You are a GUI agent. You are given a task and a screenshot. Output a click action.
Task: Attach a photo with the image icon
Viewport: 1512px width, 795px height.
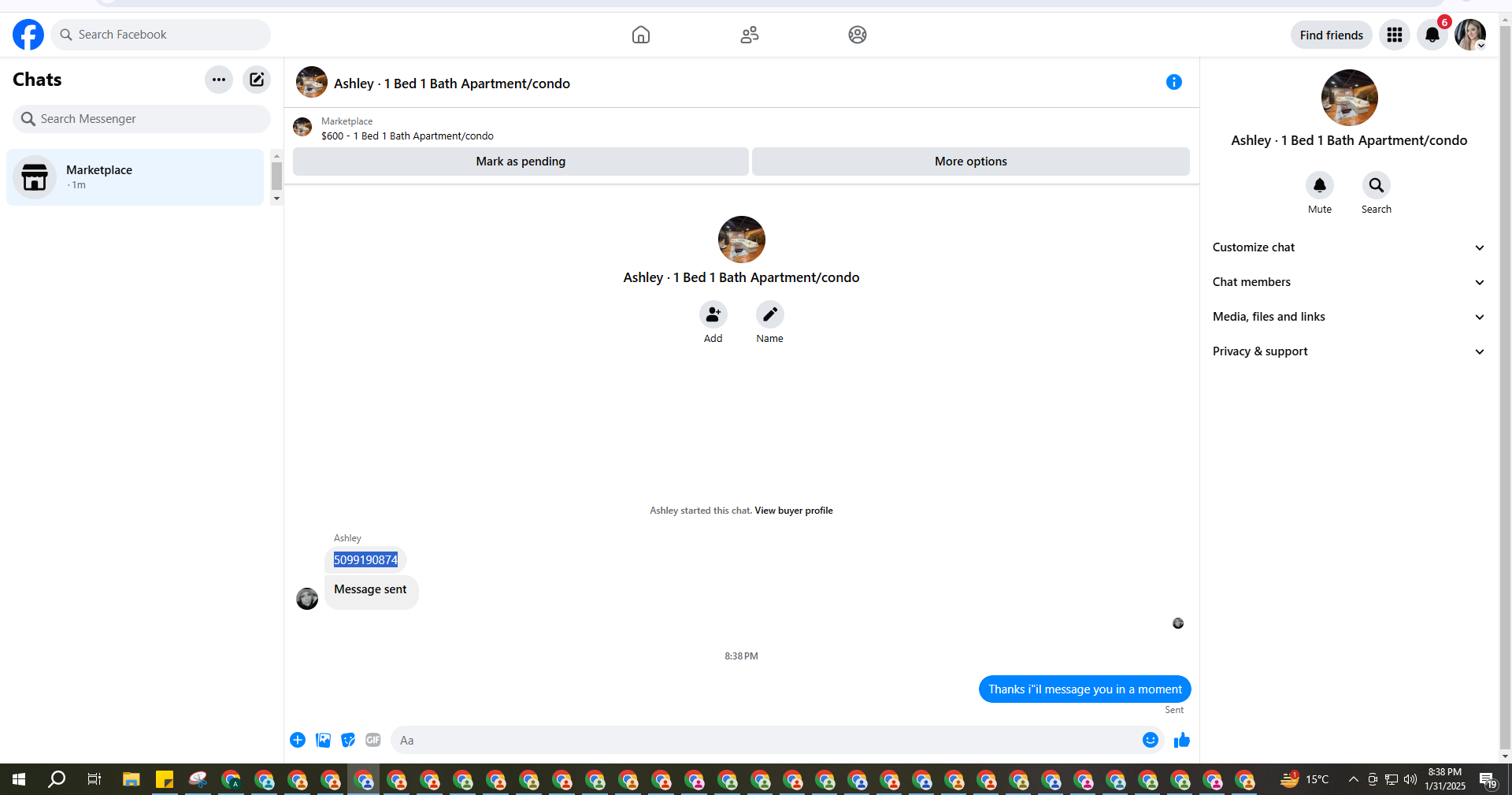pyautogui.click(x=323, y=740)
